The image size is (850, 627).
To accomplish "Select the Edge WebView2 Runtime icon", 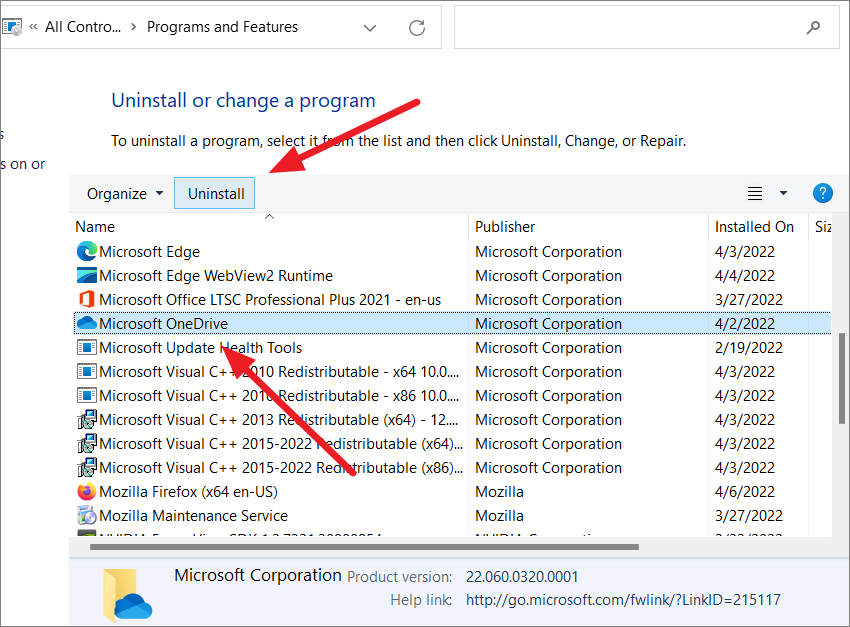I will [85, 275].
